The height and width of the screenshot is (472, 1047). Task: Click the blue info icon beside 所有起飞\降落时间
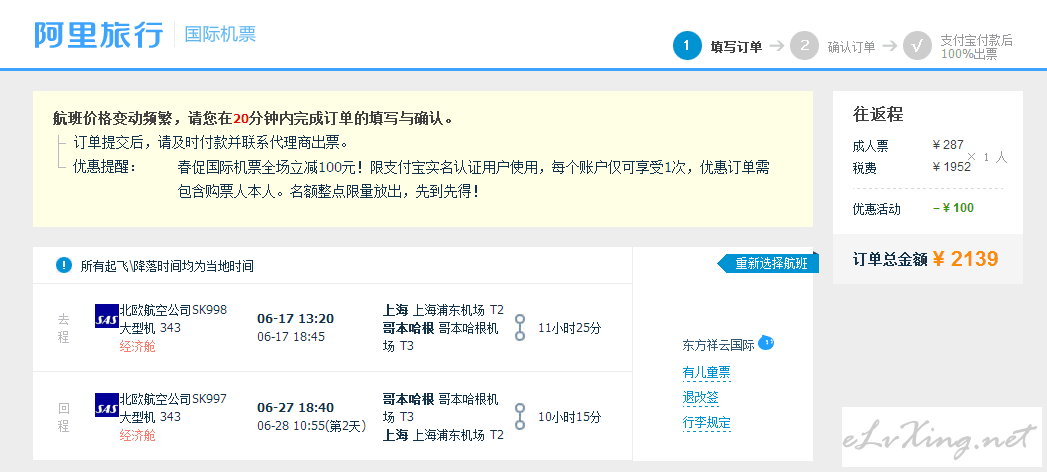(63, 266)
